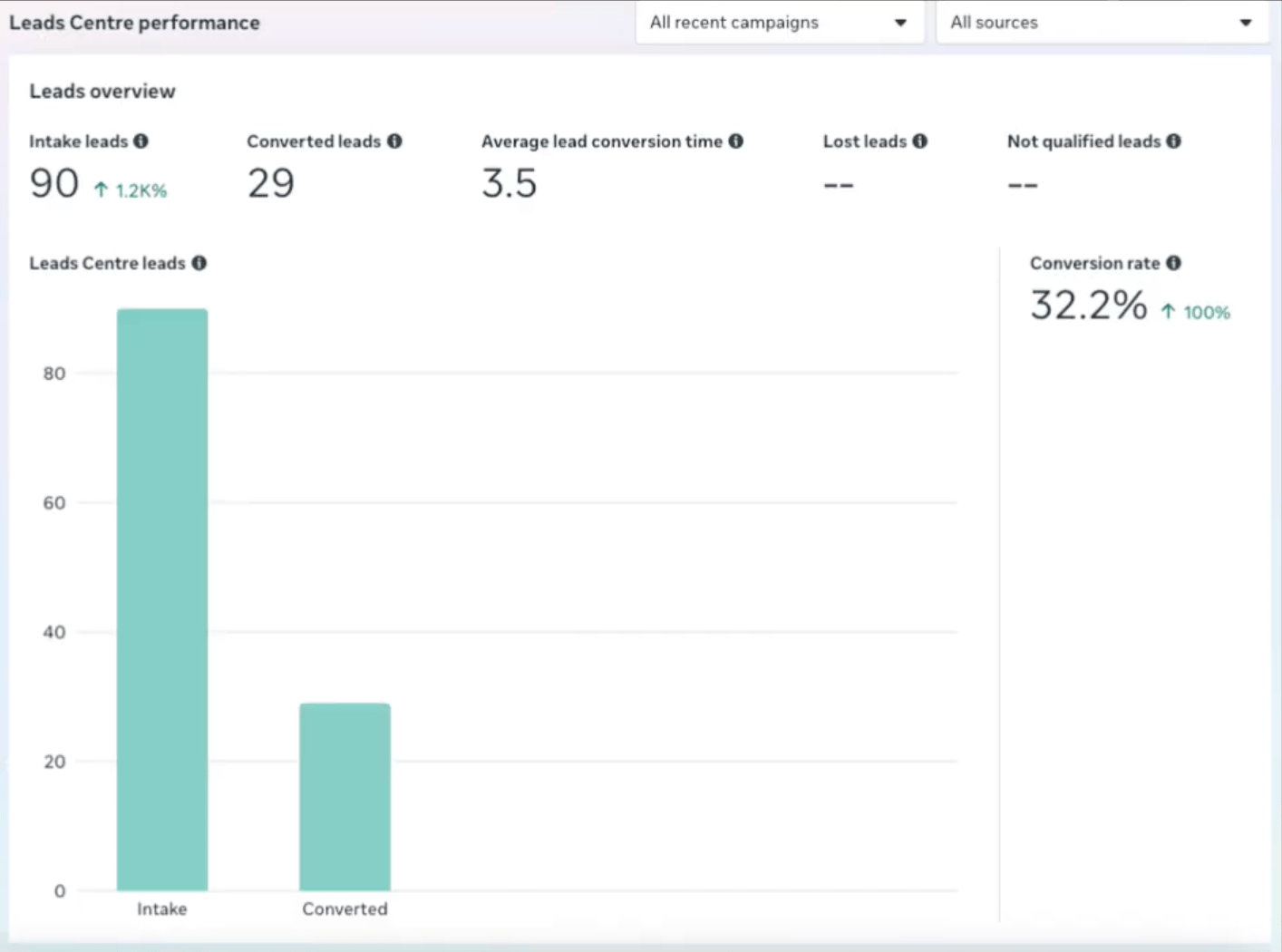
Task: Expand the All sources dropdown
Action: [1102, 23]
